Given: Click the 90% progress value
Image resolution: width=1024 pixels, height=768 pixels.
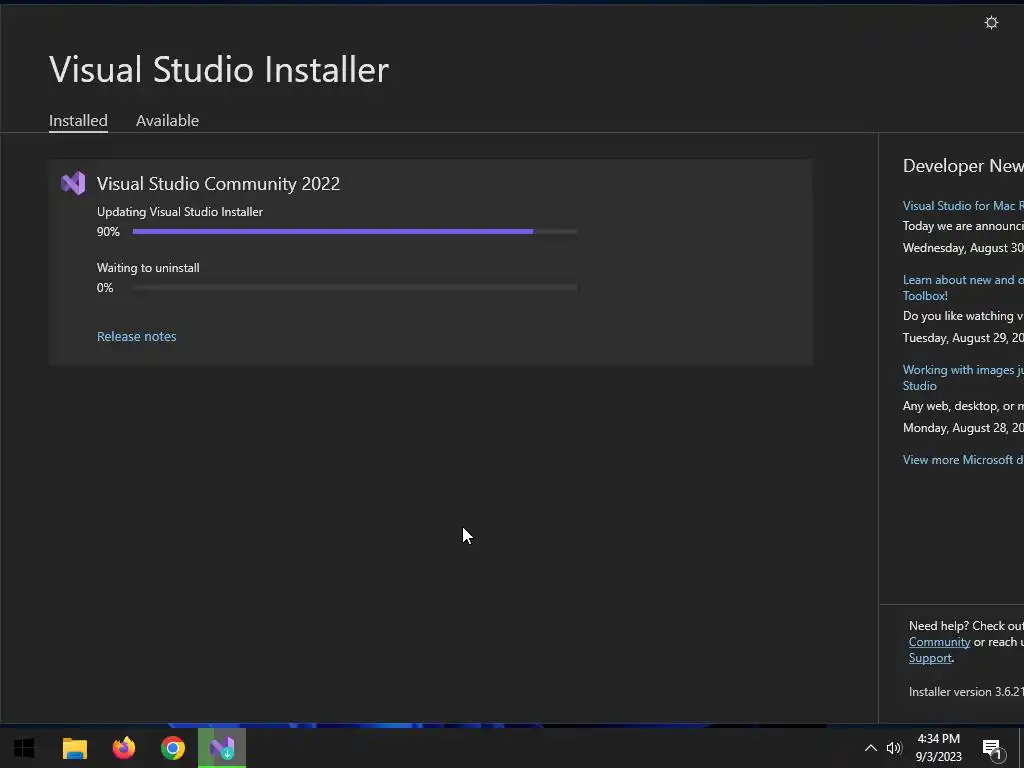Looking at the screenshot, I should click(108, 232).
